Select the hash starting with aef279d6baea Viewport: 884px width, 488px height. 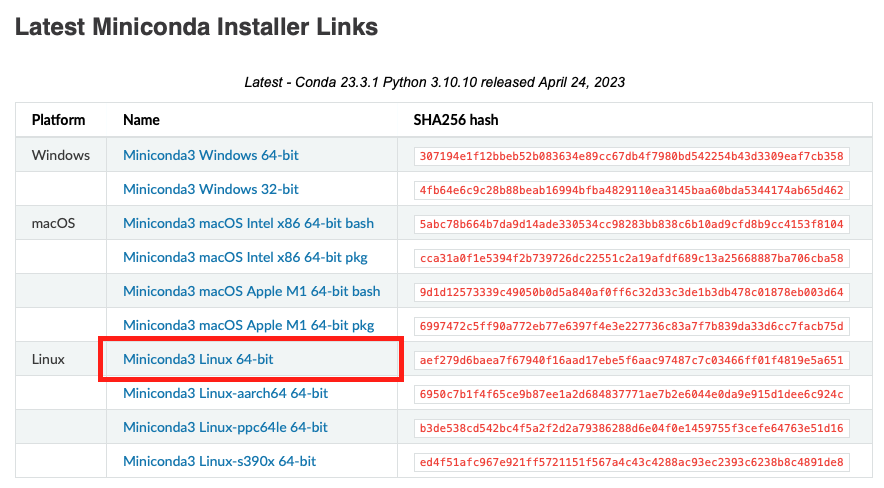pyautogui.click(x=631, y=360)
